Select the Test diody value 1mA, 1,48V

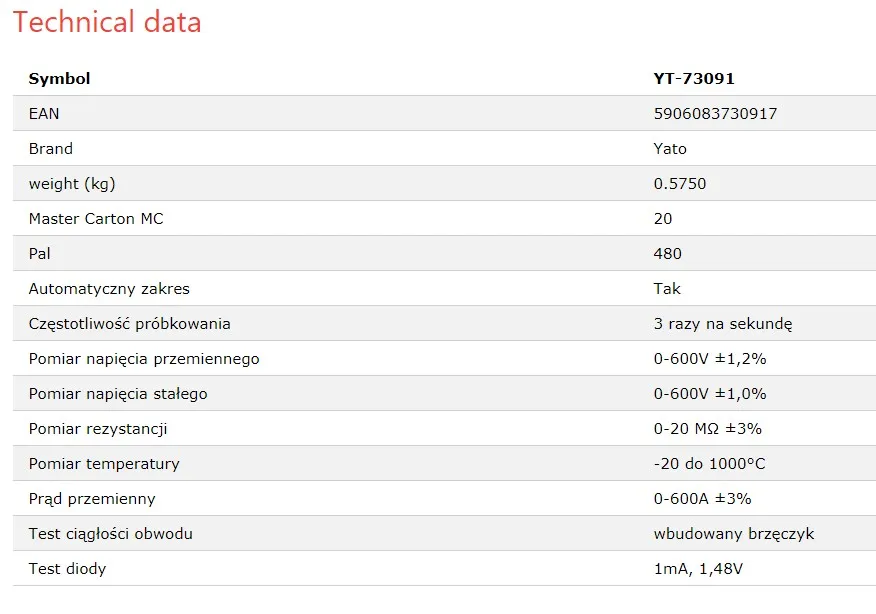point(698,569)
